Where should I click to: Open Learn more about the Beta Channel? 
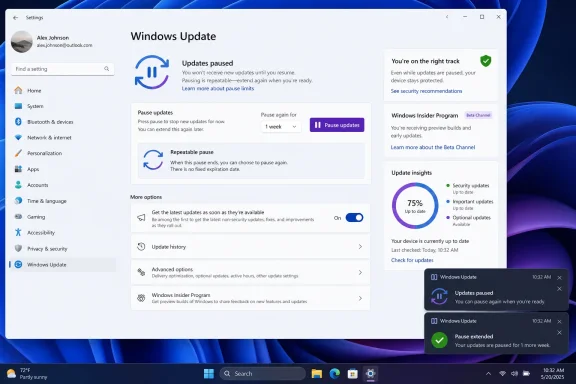point(433,147)
